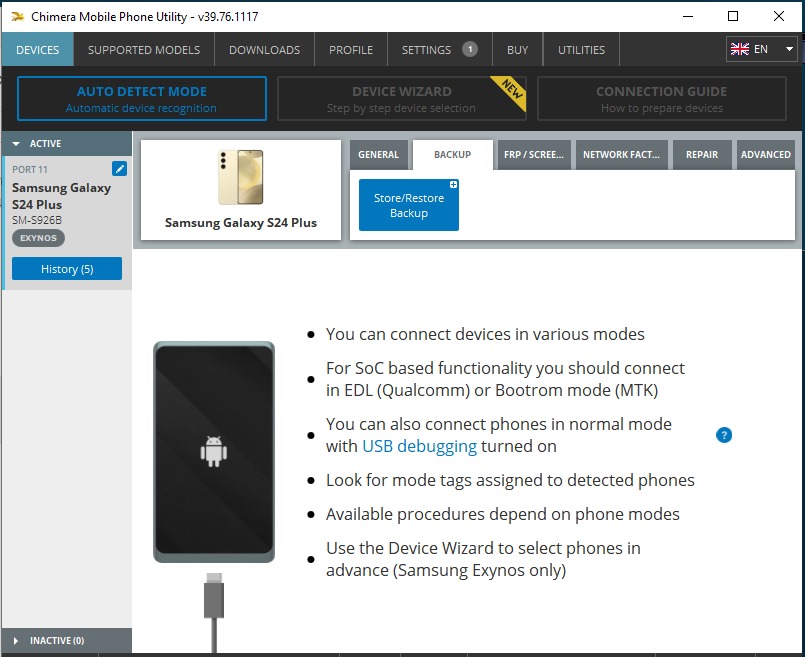
Task: Select the NETWORK FACT... tab
Action: [621, 154]
